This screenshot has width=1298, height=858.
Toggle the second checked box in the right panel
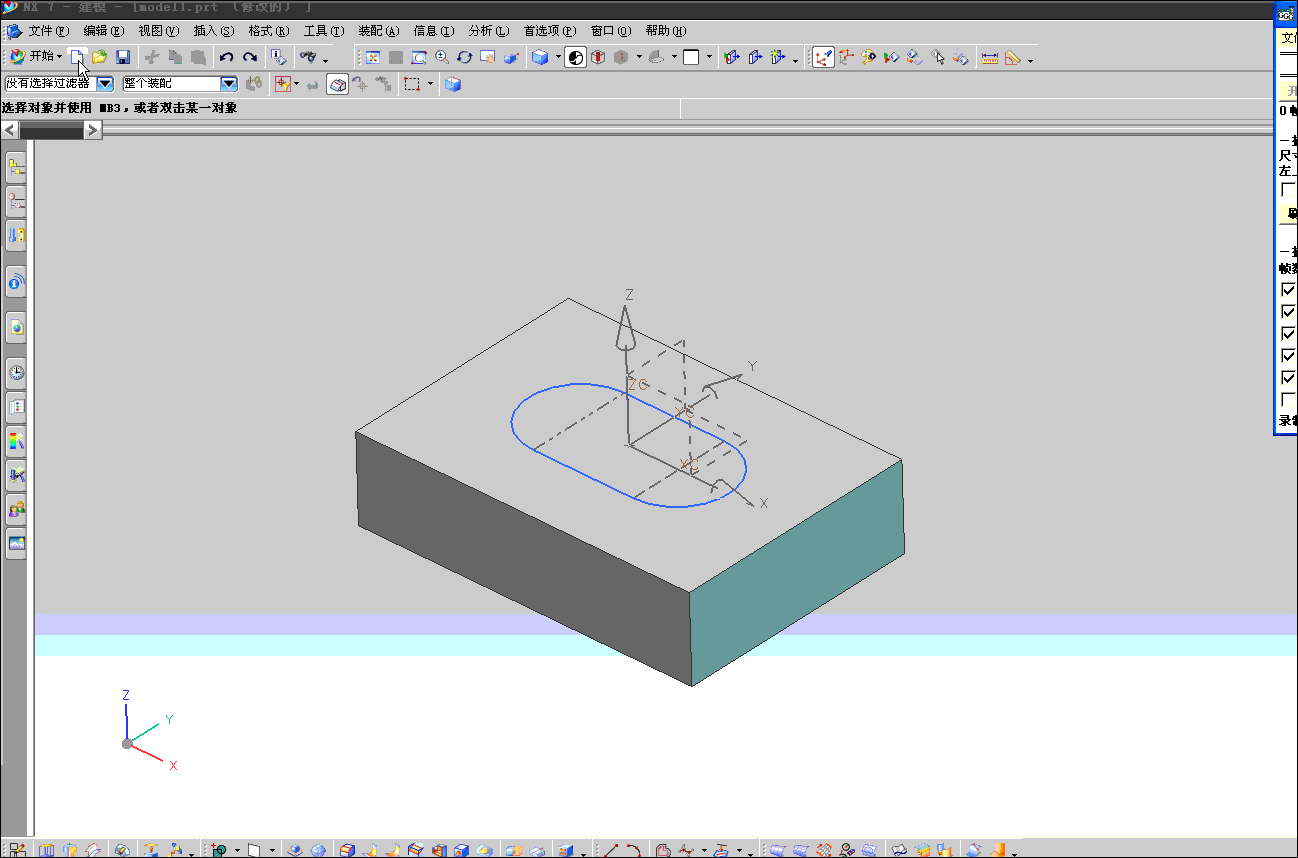1289,312
